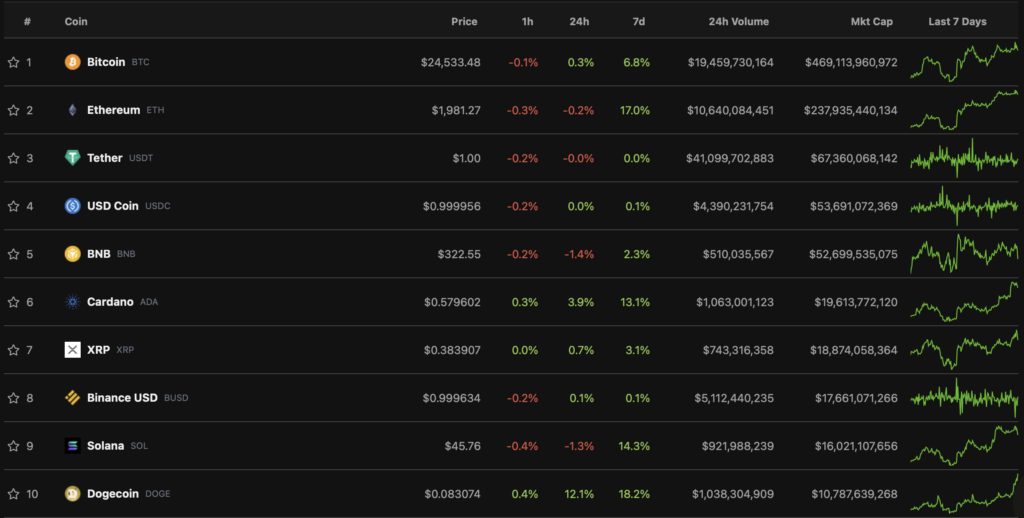The image size is (1024, 518).
Task: Open the Solana coin name link
Action: (105, 446)
